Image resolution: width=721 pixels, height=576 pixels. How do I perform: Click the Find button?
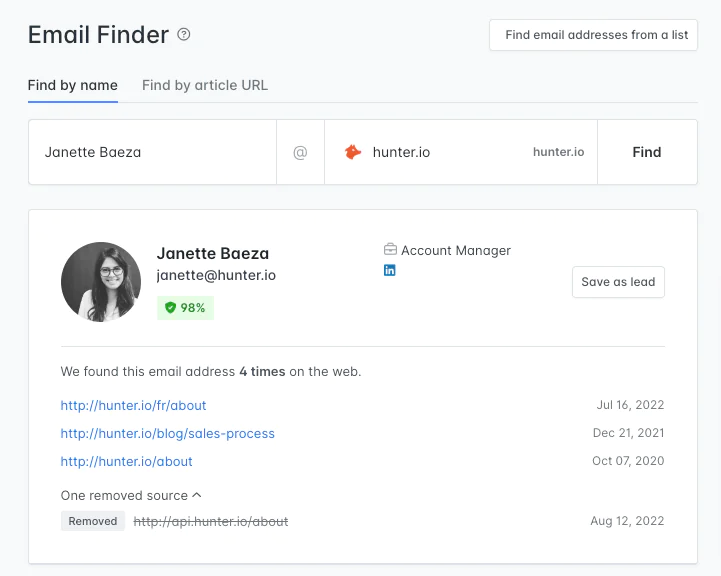pos(647,152)
